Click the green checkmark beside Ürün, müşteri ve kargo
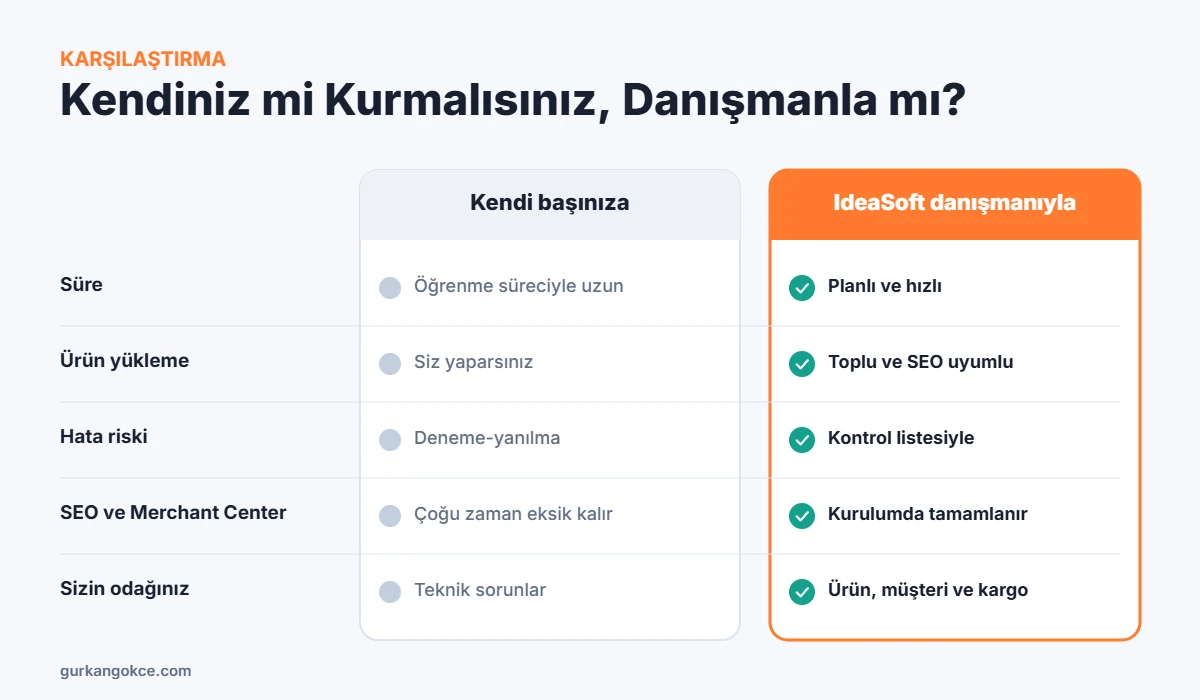 [802, 591]
